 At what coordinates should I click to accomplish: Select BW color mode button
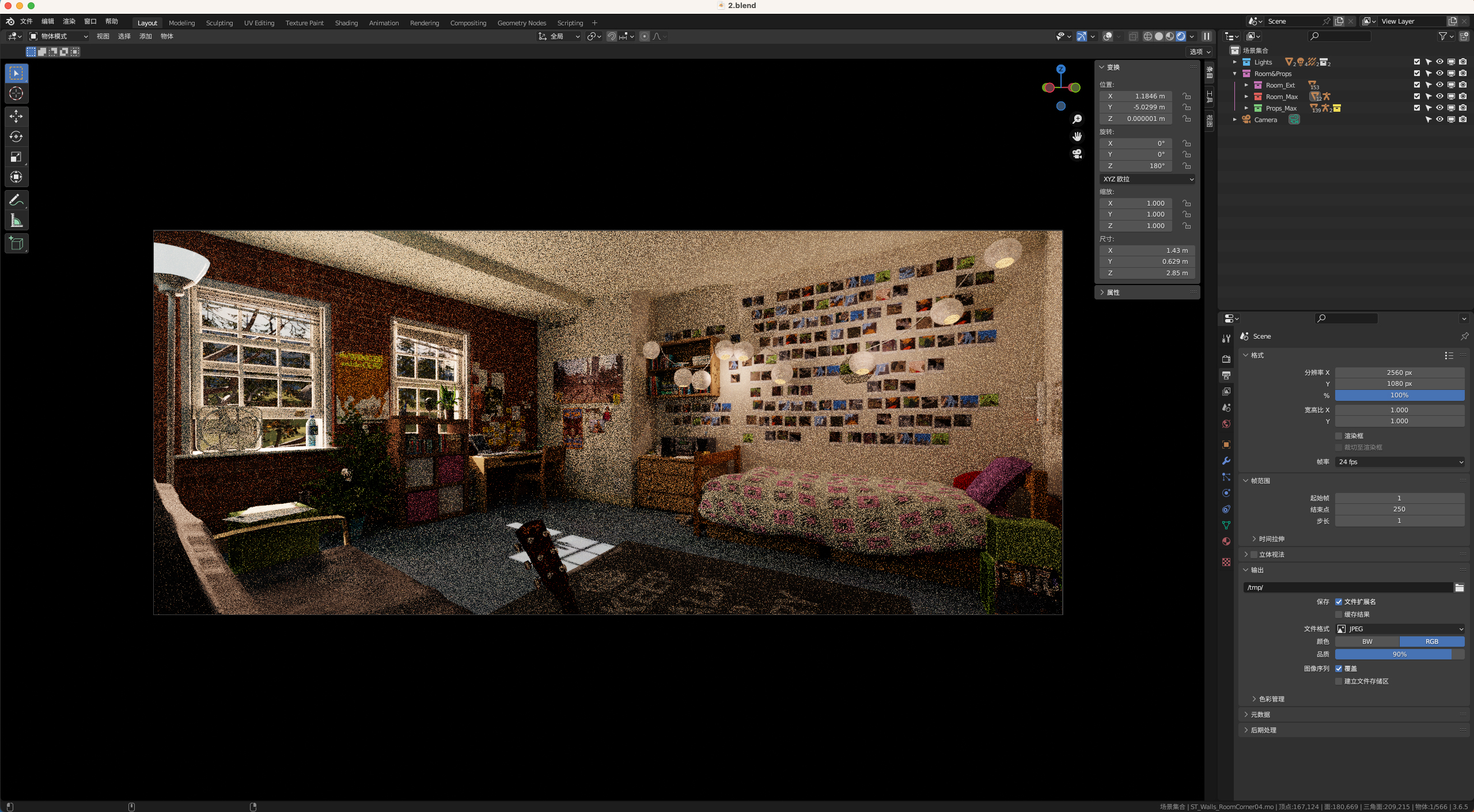[1367, 642]
